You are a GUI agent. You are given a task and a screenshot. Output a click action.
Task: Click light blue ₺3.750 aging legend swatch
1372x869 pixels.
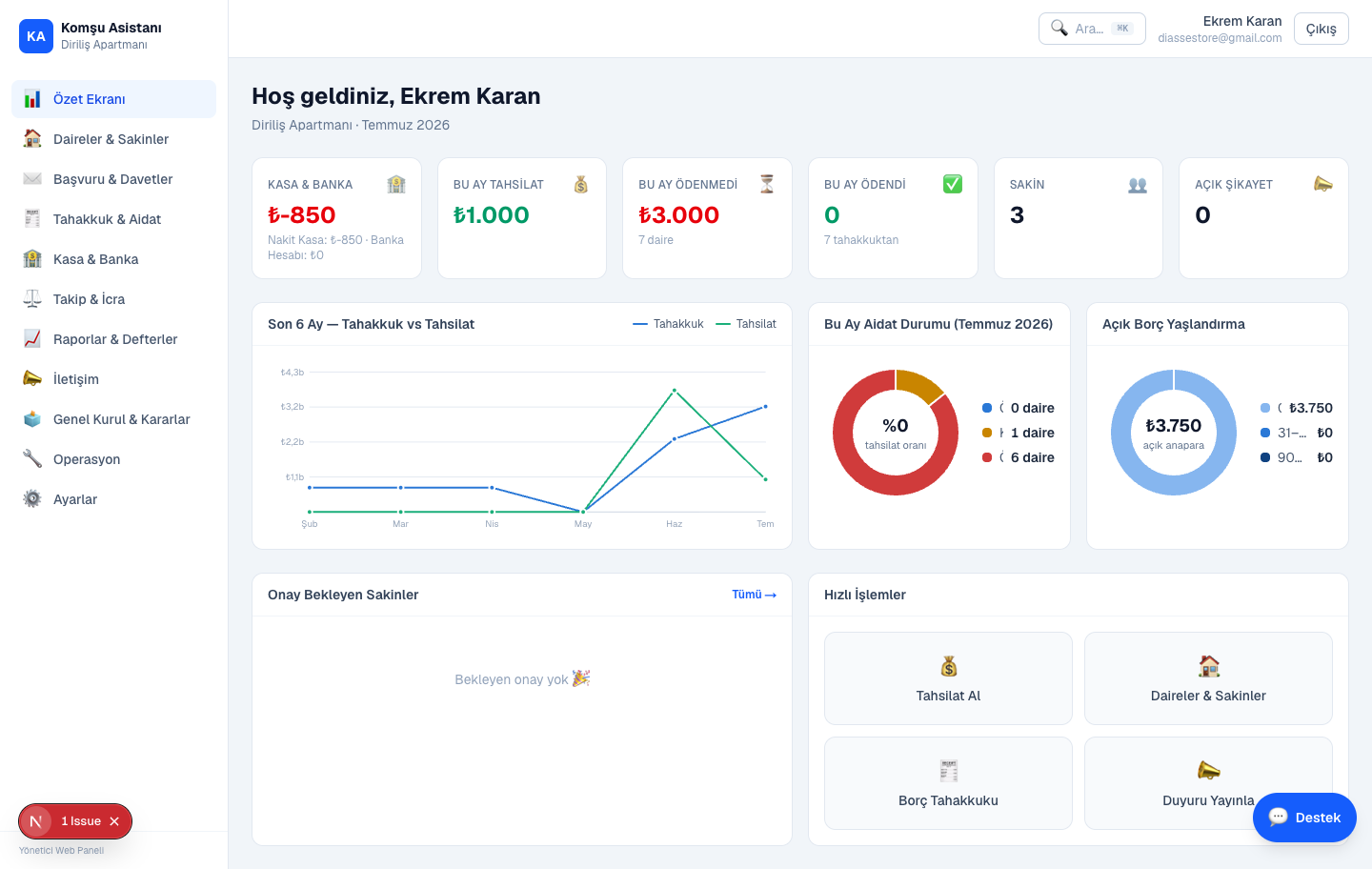1265,408
